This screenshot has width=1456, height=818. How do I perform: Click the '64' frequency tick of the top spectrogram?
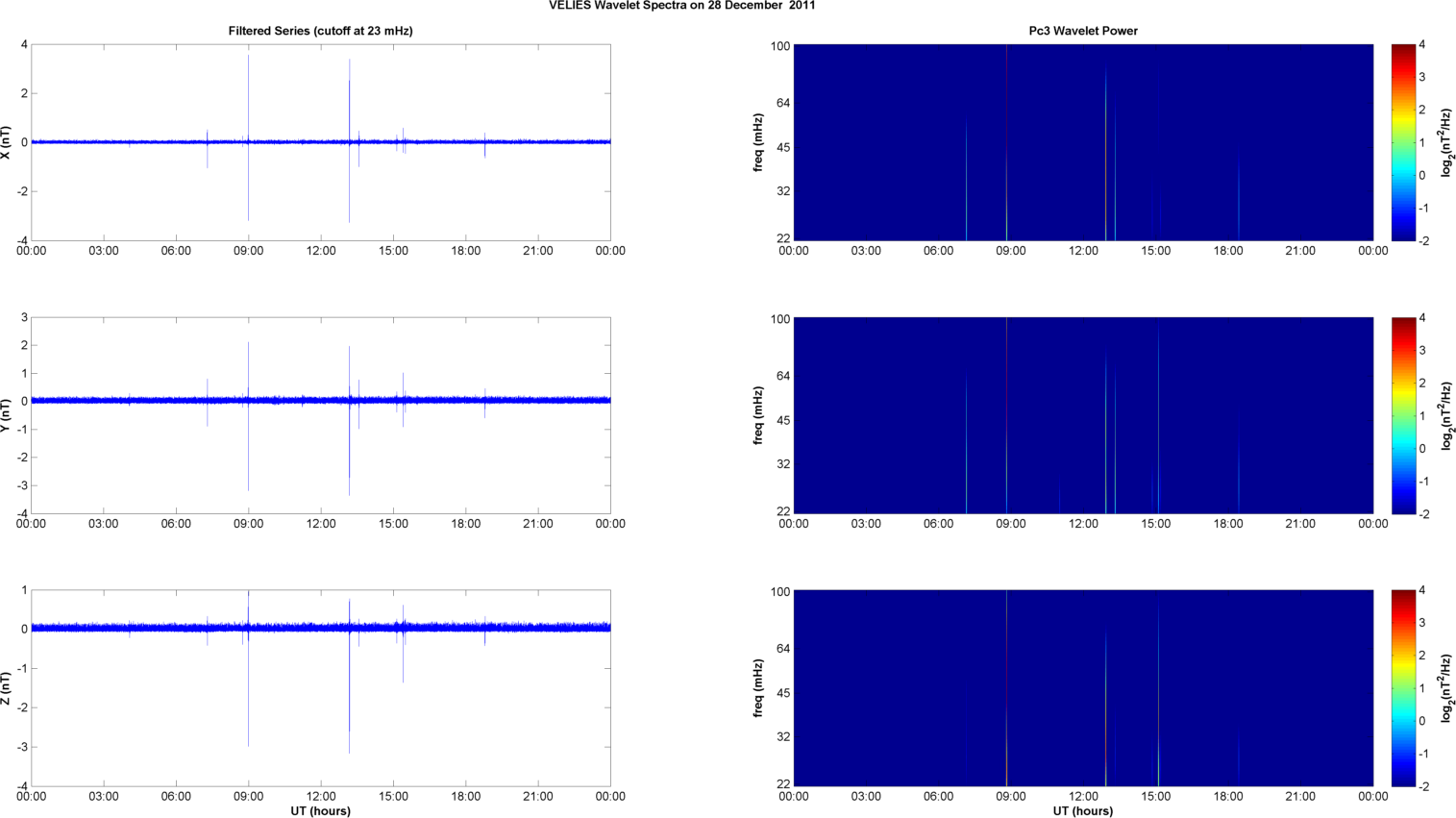click(783, 103)
